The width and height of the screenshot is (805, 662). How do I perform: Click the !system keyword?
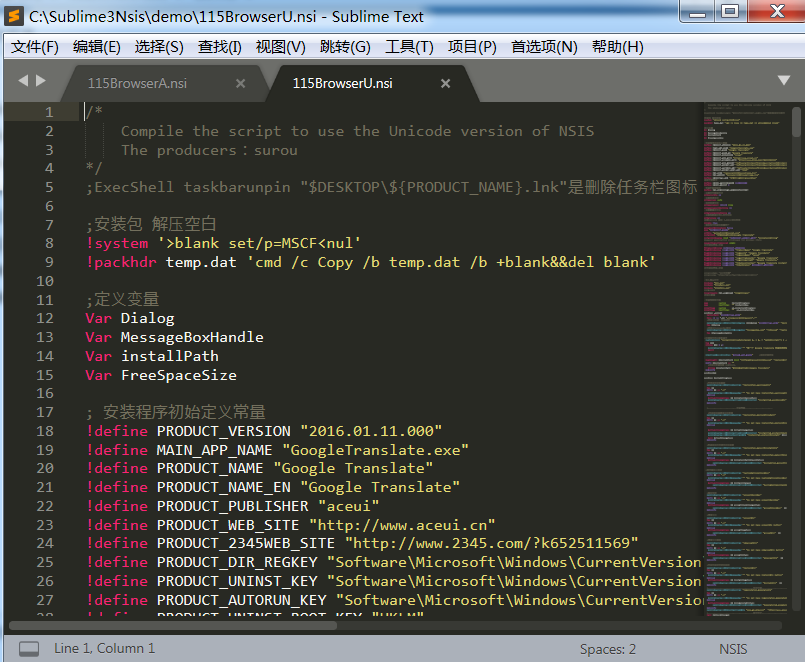117,243
